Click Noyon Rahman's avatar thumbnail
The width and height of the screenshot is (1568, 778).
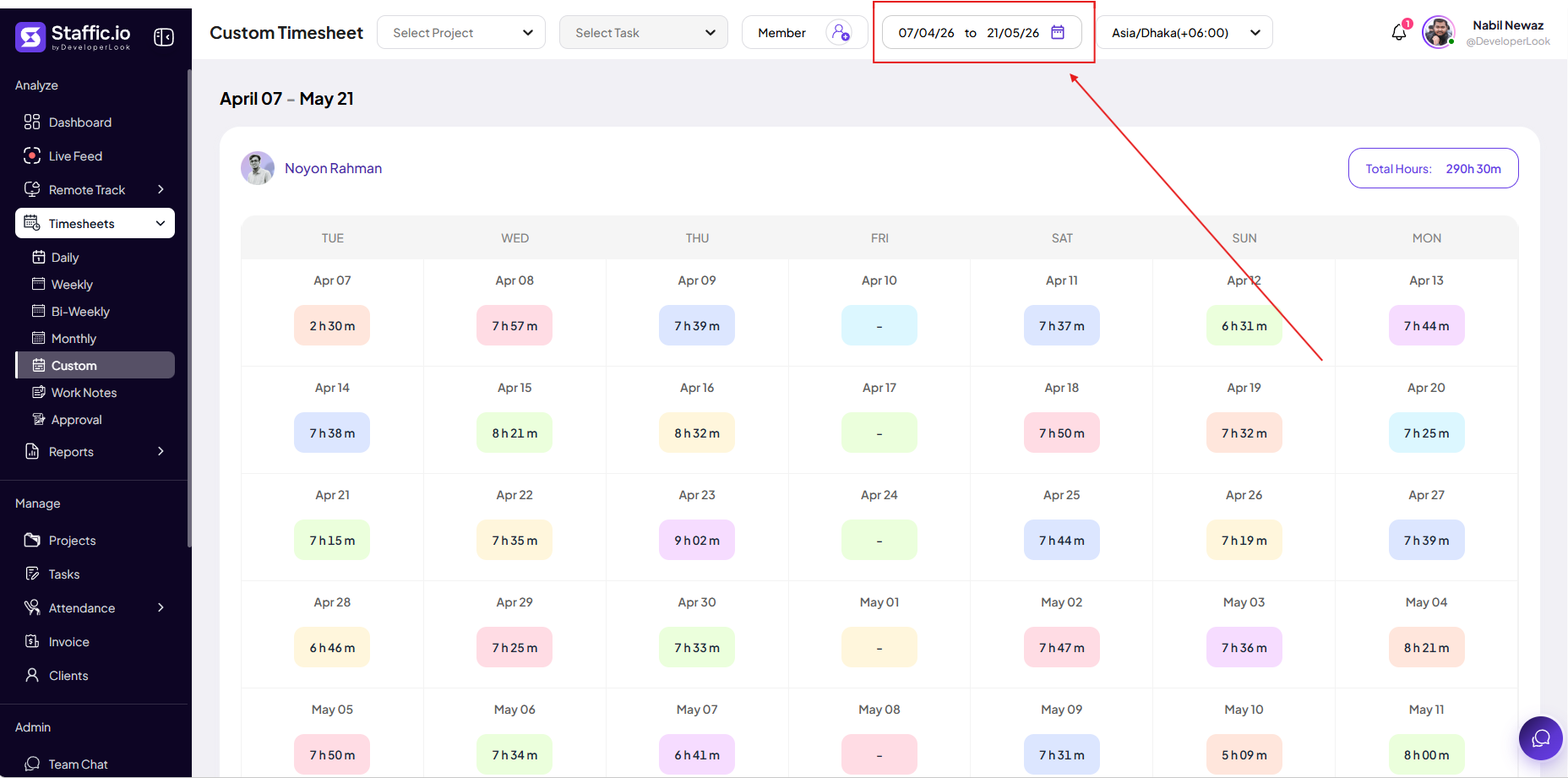pyautogui.click(x=258, y=168)
